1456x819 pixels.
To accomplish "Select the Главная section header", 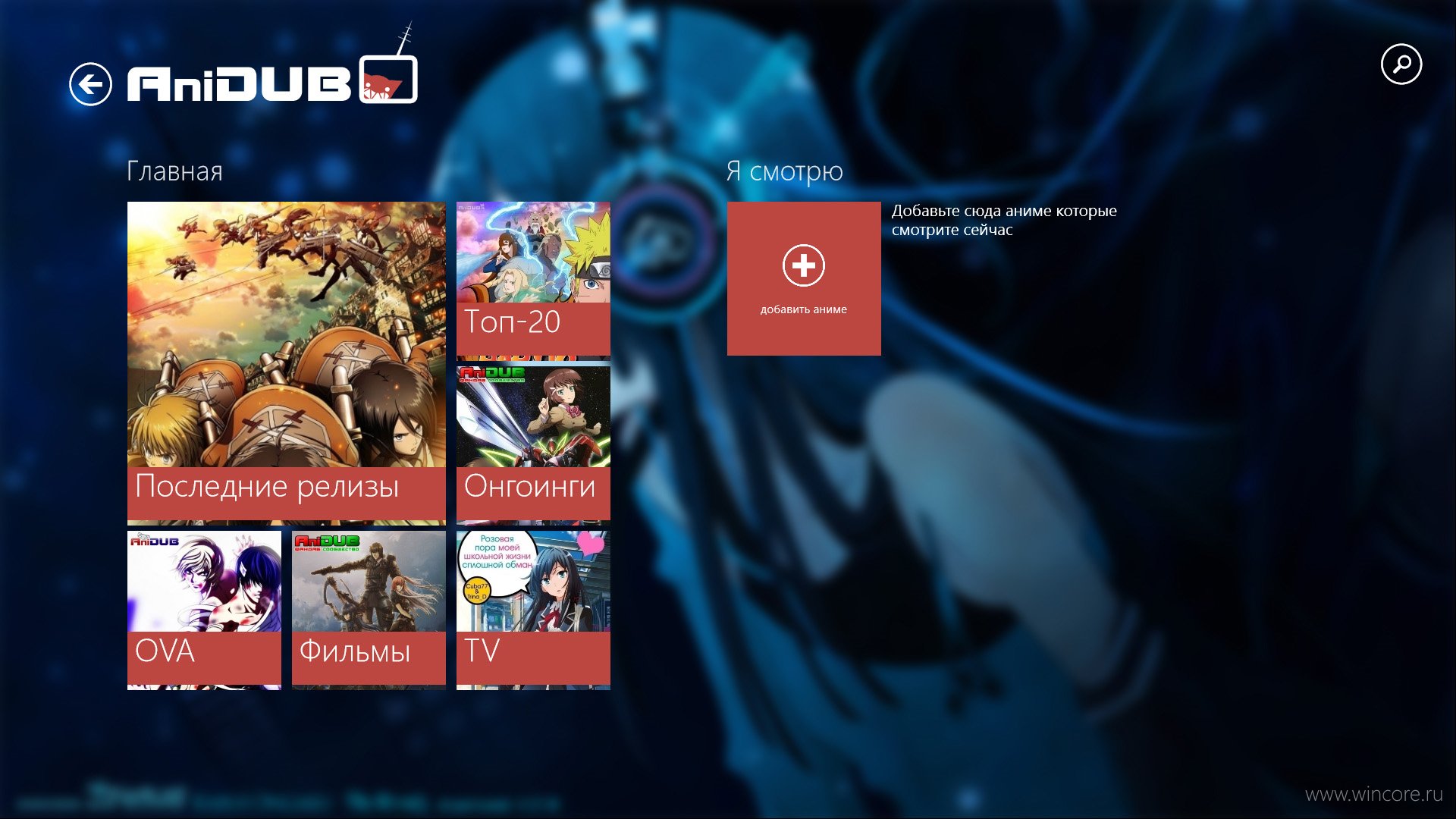I will (174, 171).
